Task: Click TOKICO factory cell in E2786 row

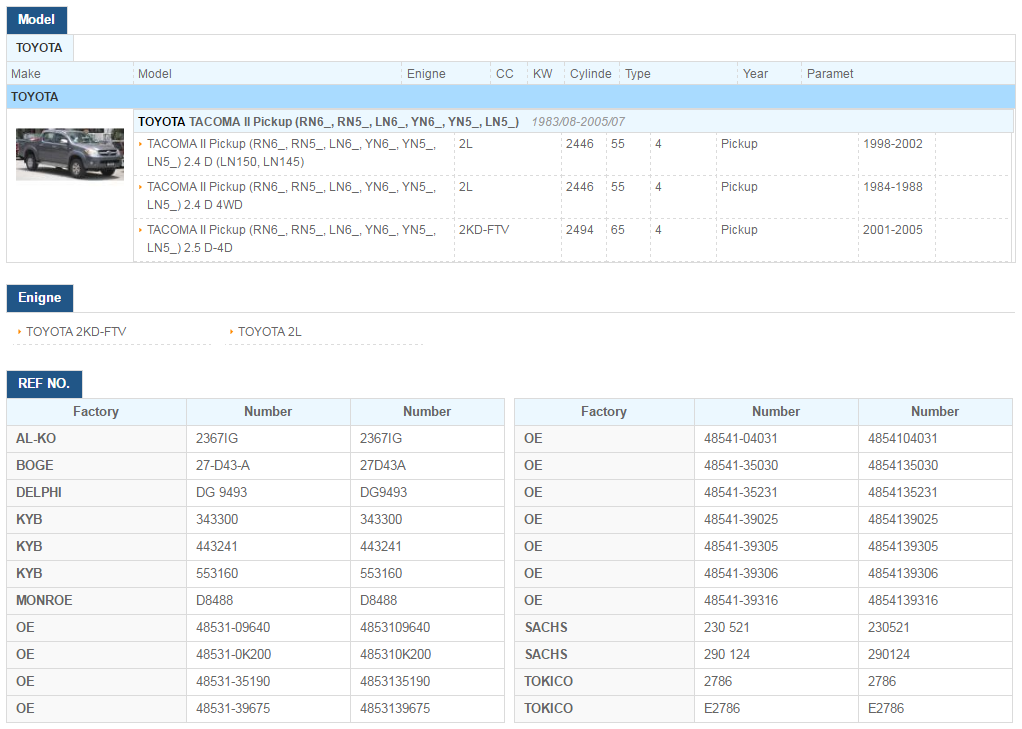Action: click(604, 708)
